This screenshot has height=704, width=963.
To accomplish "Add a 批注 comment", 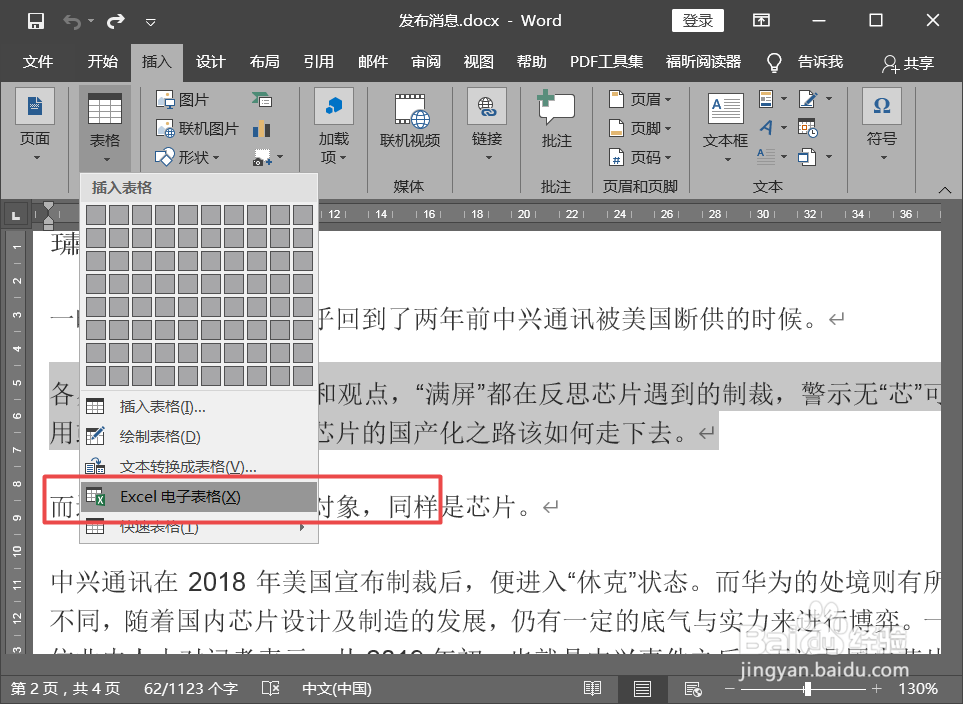I will [557, 121].
